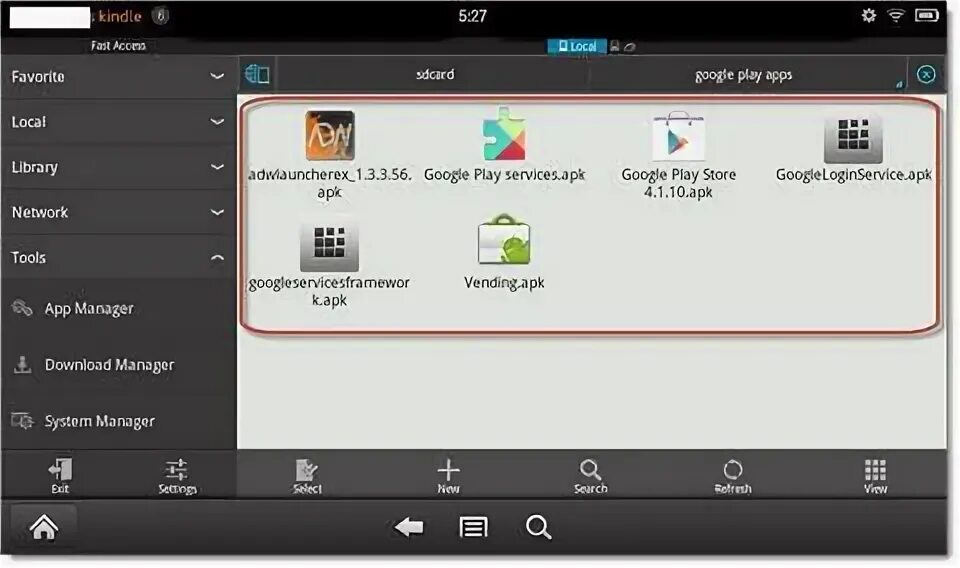960x568 pixels.
Task: Open googleservicesframework.apk icon
Action: click(329, 245)
